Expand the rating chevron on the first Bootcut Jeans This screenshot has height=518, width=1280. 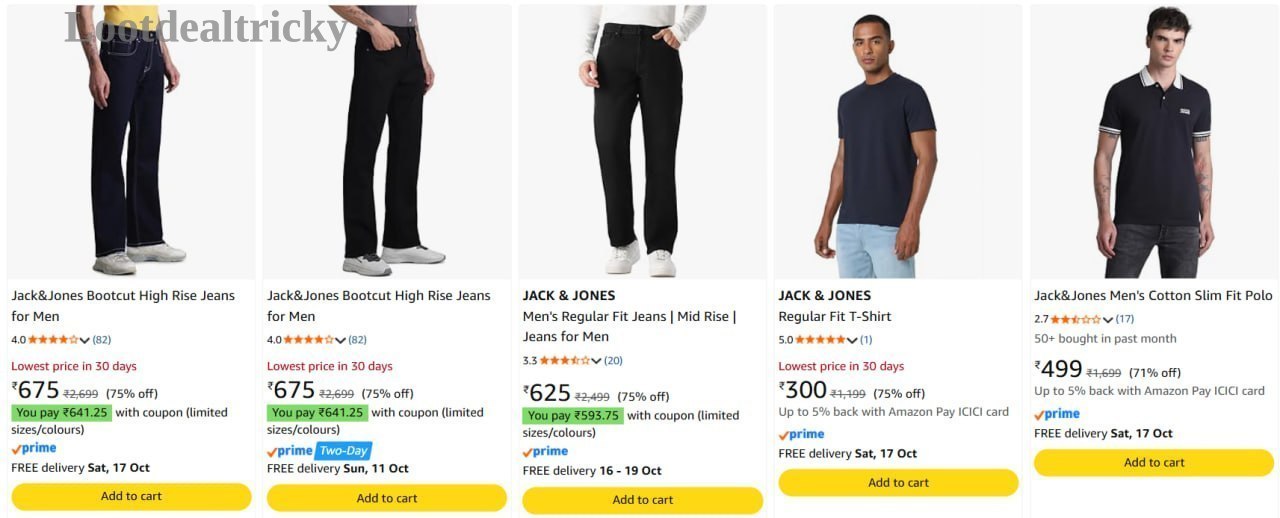[85, 340]
